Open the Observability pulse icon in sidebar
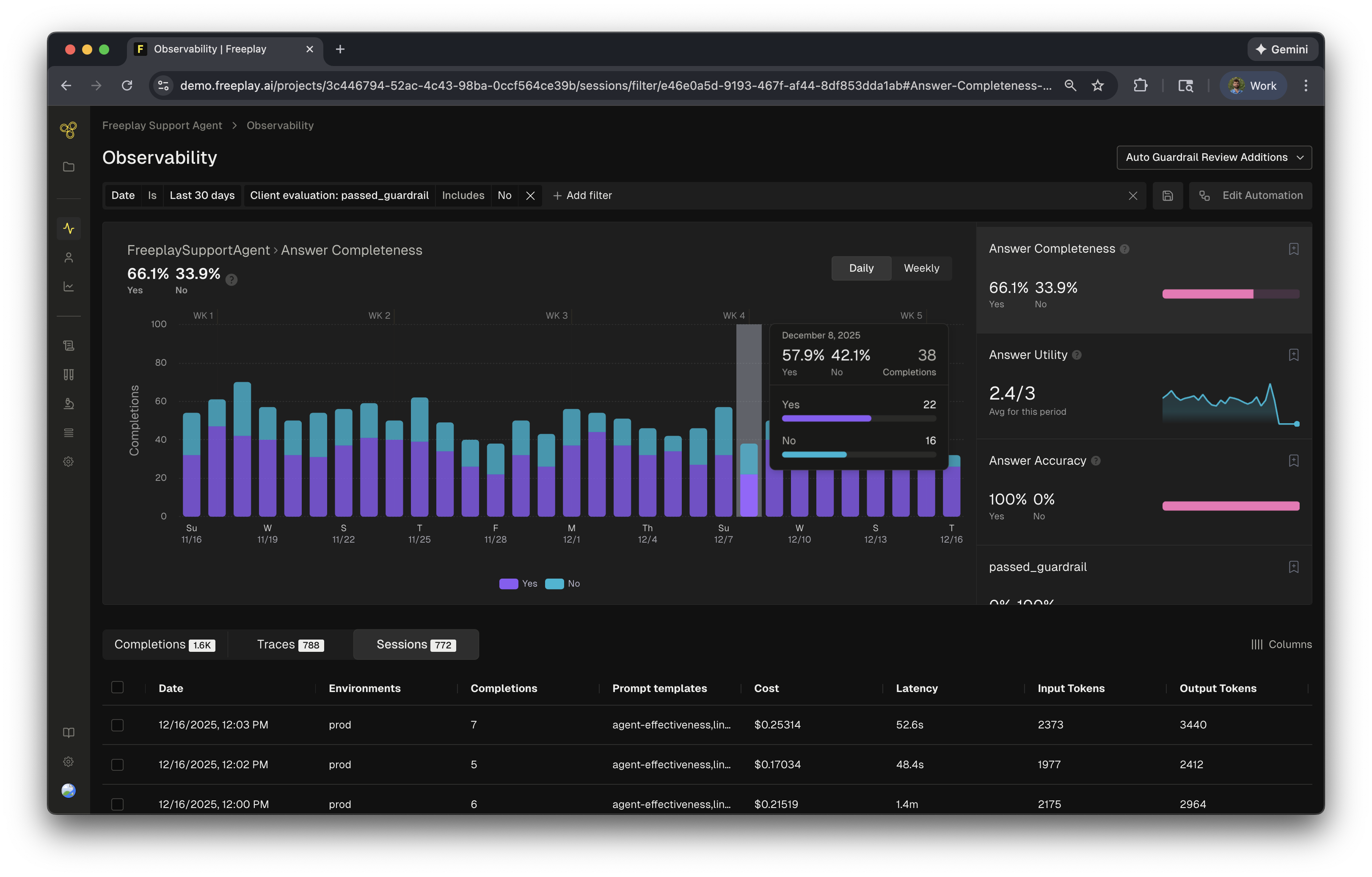The height and width of the screenshot is (877, 1372). [x=69, y=229]
